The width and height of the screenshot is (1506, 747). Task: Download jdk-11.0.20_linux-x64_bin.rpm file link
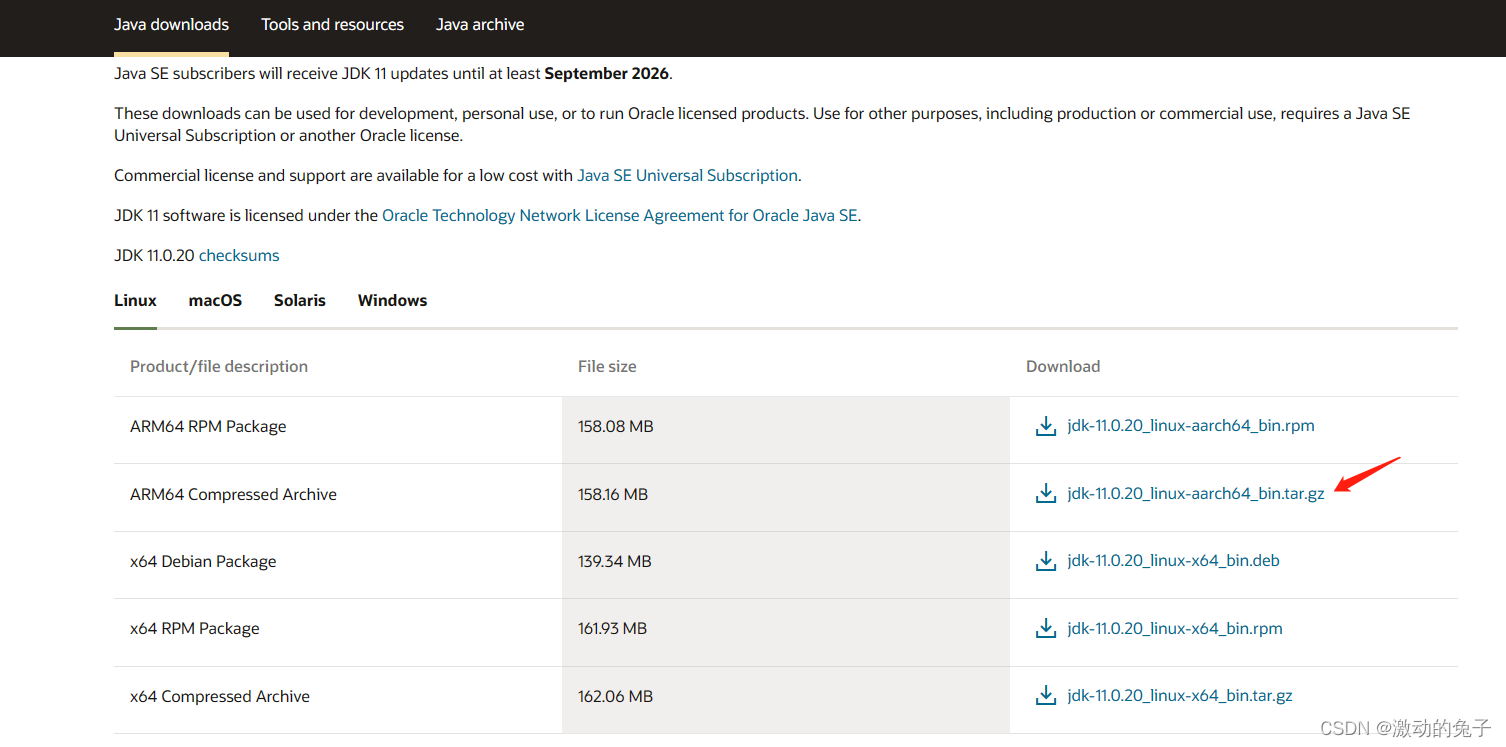(x=1174, y=629)
